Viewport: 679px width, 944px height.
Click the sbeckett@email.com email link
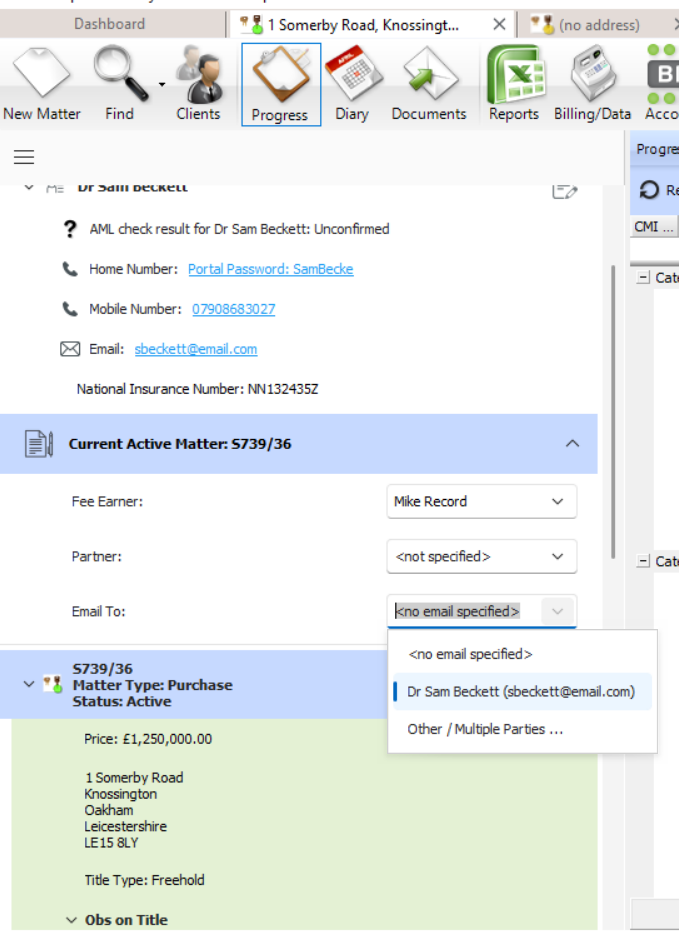coord(196,349)
